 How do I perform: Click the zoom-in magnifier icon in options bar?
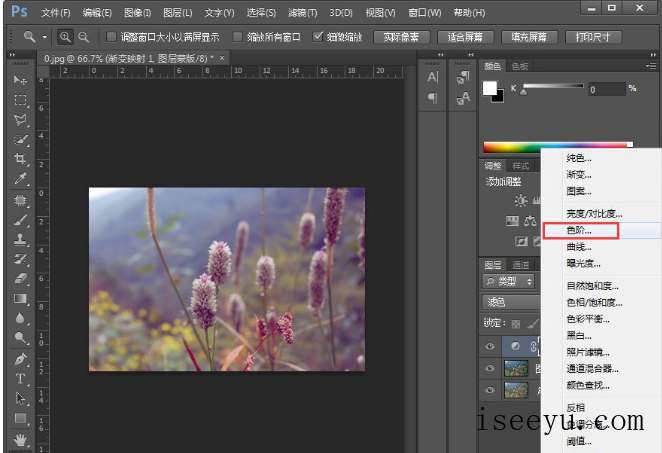tap(66, 37)
